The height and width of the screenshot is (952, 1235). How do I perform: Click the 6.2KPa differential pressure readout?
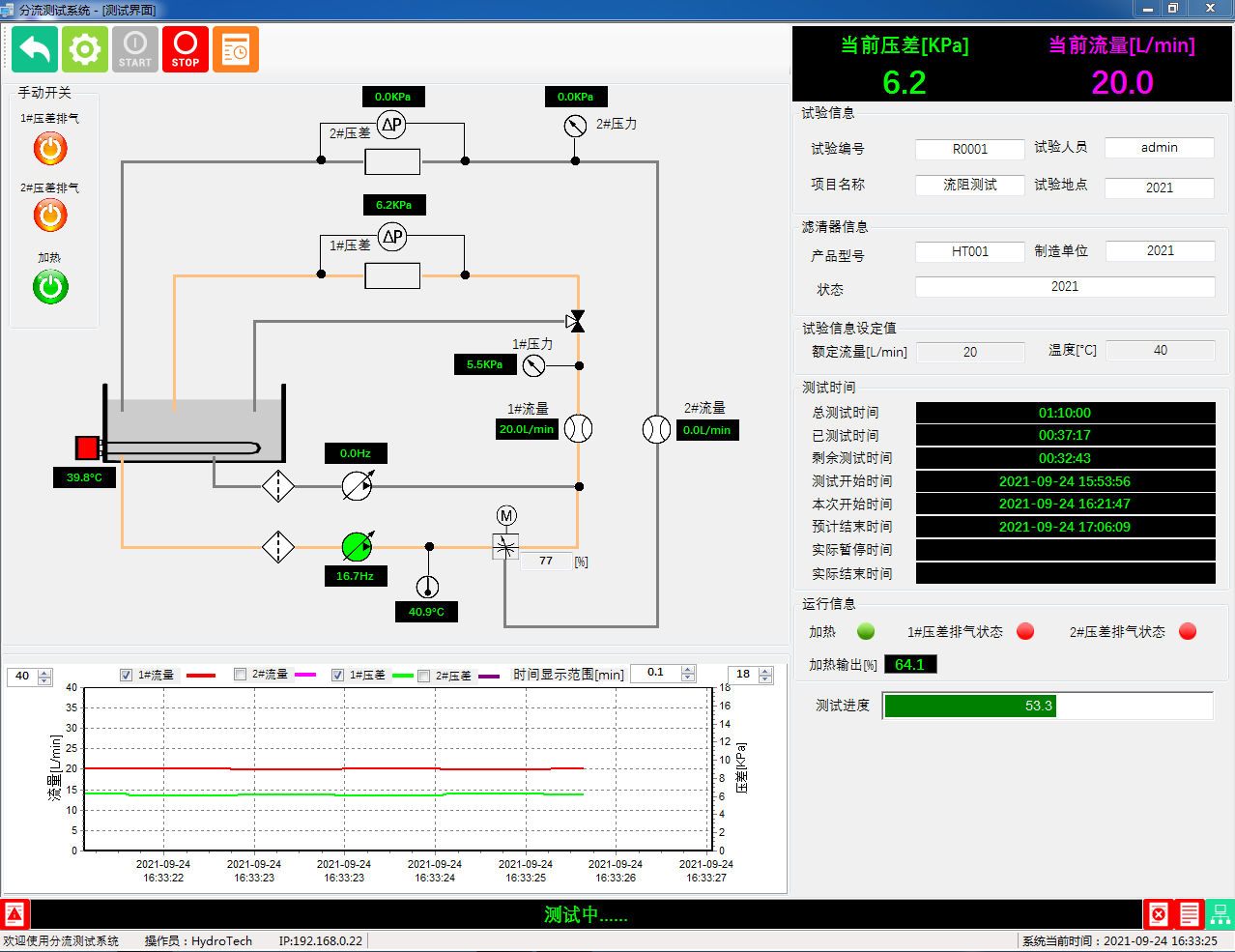[x=394, y=205]
